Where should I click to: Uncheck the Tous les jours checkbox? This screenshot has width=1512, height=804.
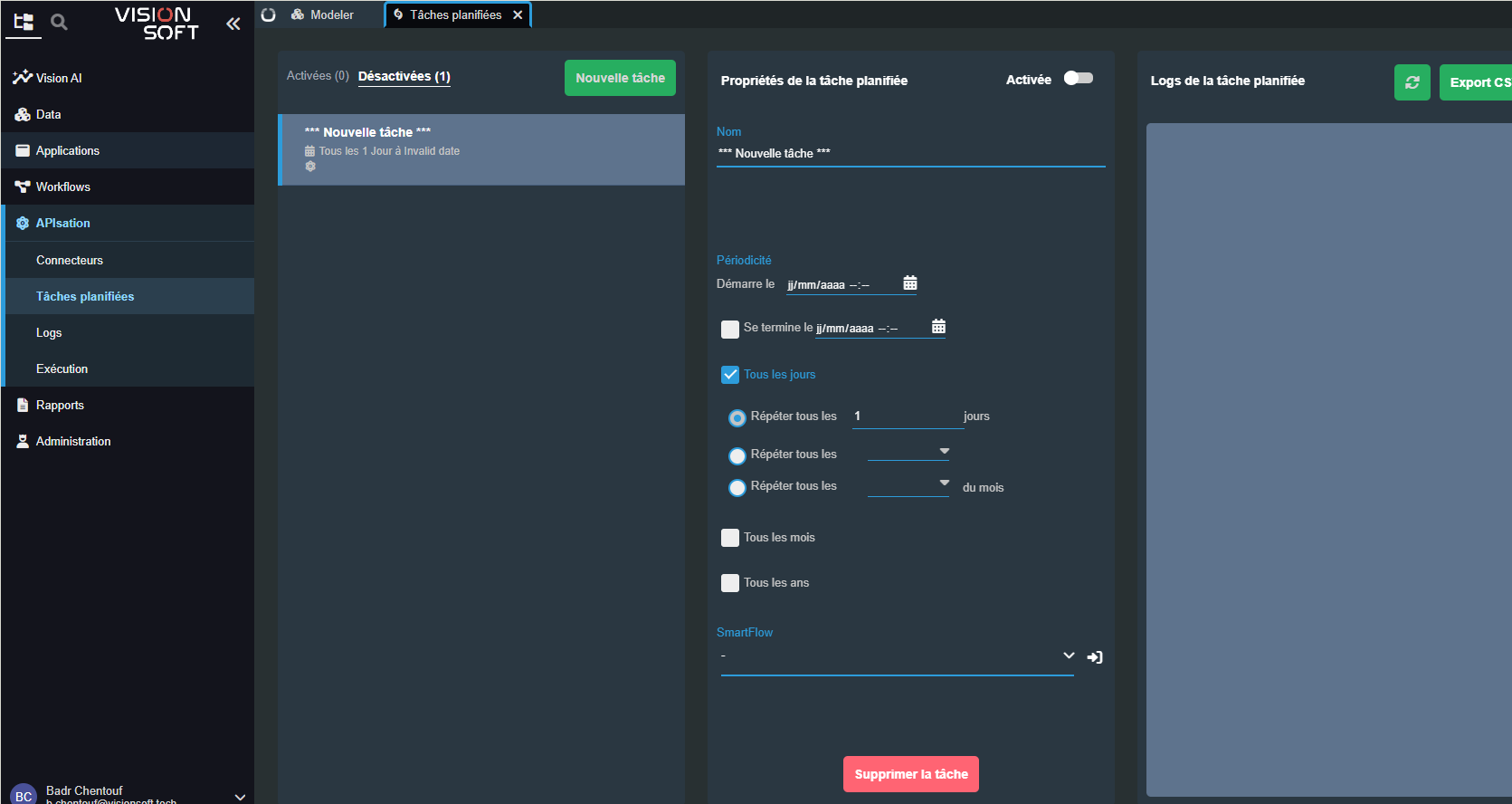(x=730, y=375)
